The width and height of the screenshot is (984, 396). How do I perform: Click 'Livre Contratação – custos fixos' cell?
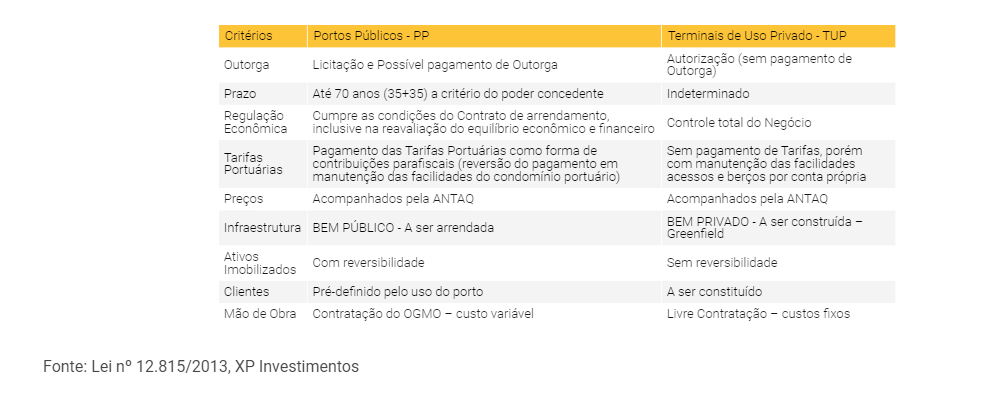click(758, 314)
